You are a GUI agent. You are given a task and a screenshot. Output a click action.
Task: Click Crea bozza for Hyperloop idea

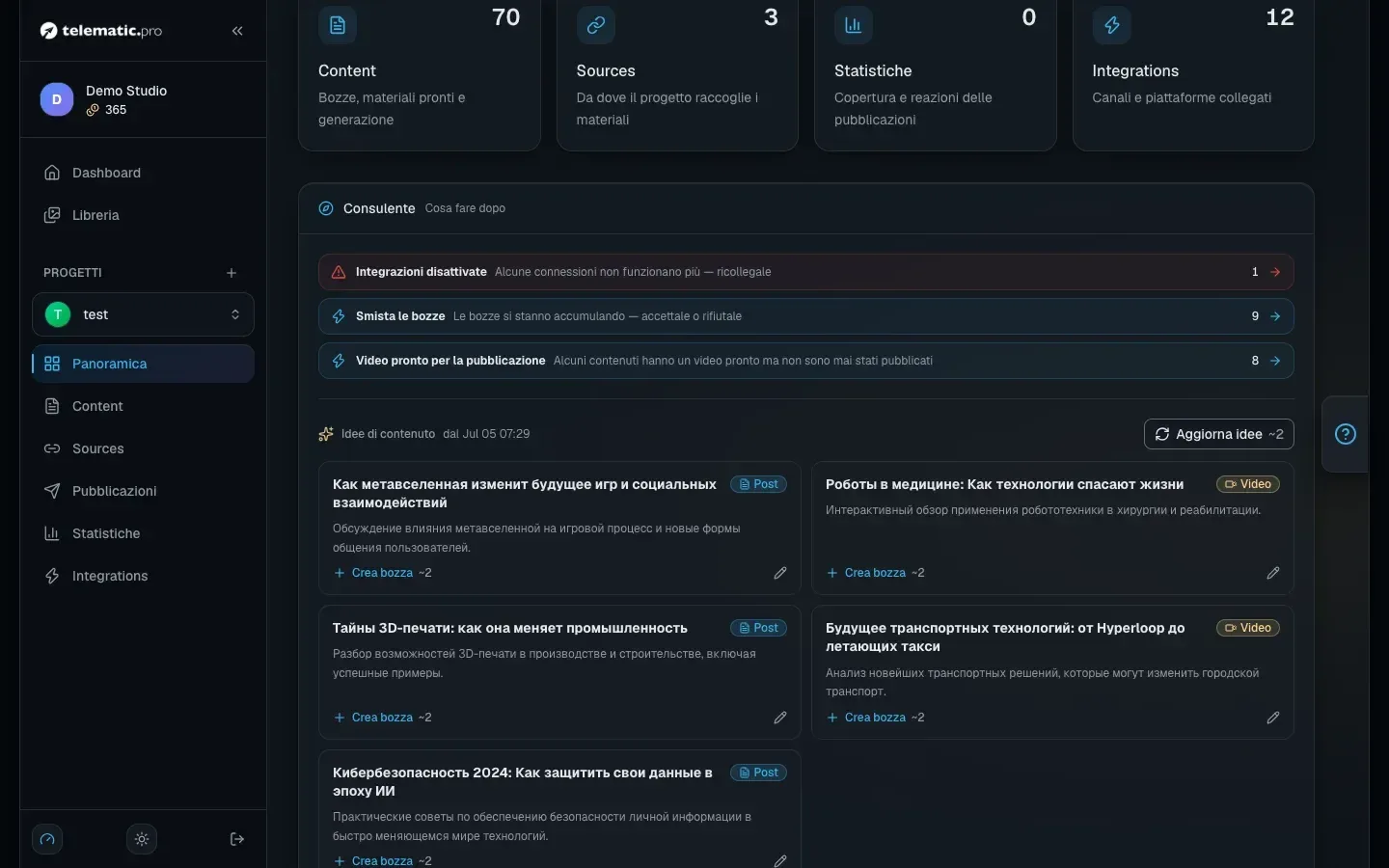pyautogui.click(x=875, y=718)
